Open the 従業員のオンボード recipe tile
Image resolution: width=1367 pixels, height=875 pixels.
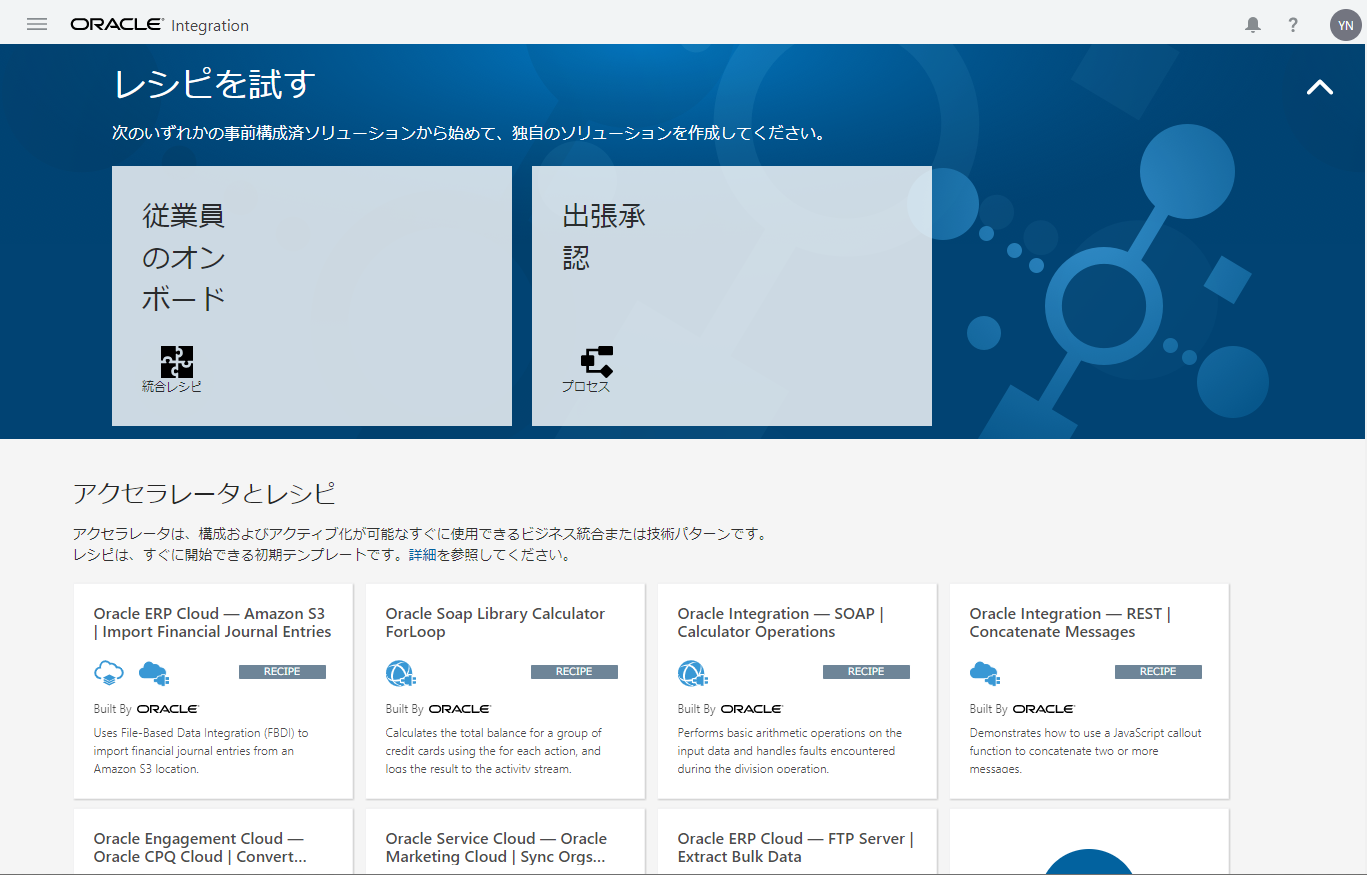pos(311,295)
